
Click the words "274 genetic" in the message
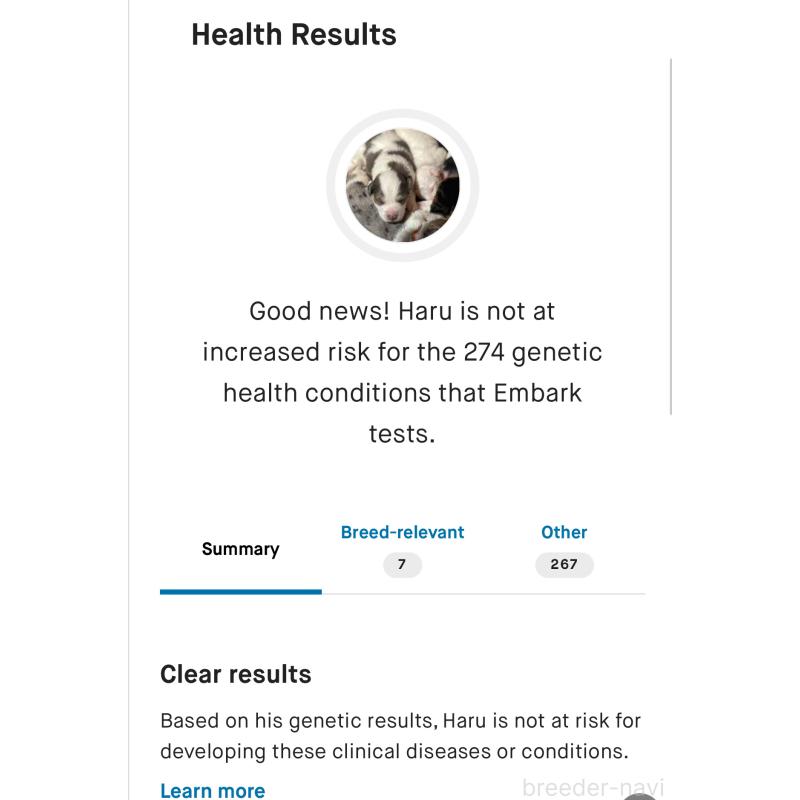pos(532,352)
